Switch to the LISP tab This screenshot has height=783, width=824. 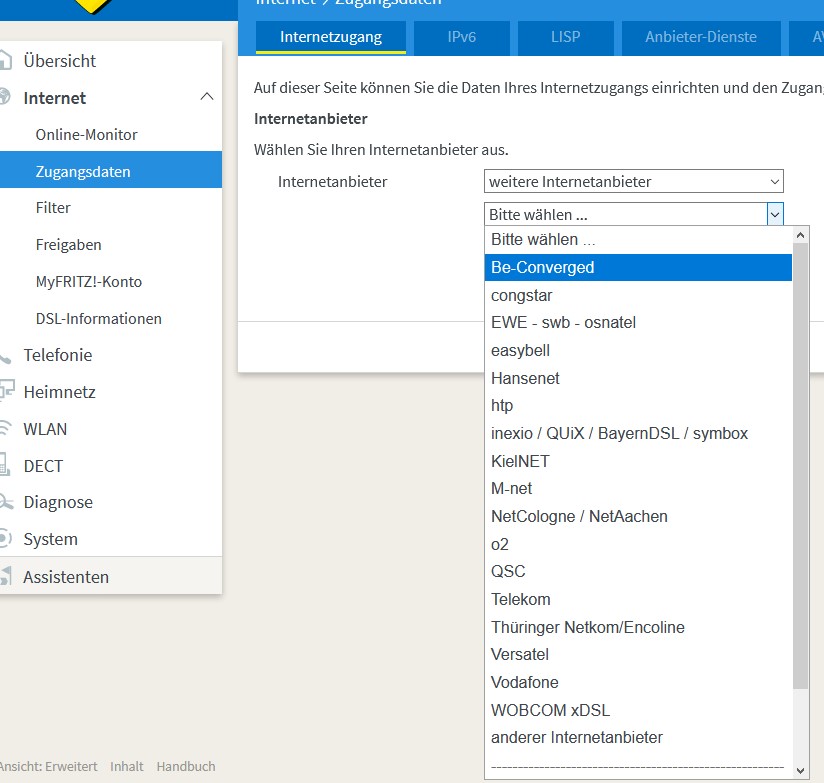(565, 37)
